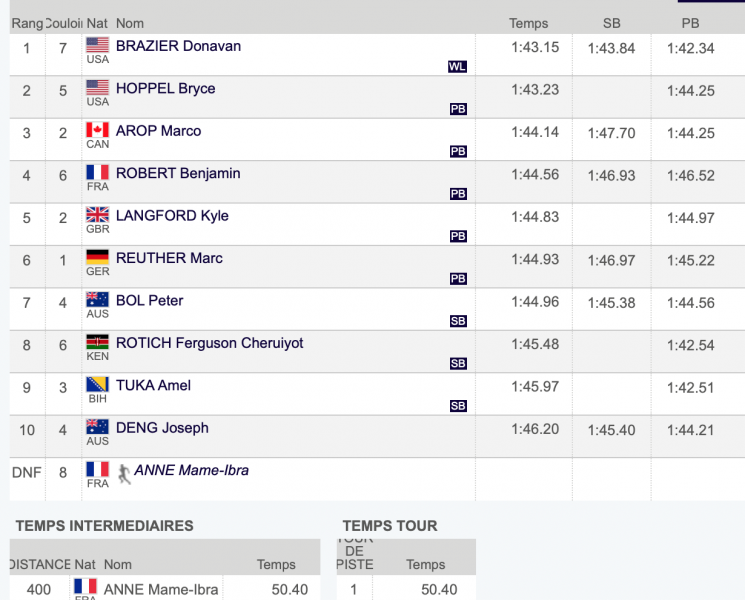
Task: Click the PB badge in Hoppel Bryce's row
Action: coord(458,109)
